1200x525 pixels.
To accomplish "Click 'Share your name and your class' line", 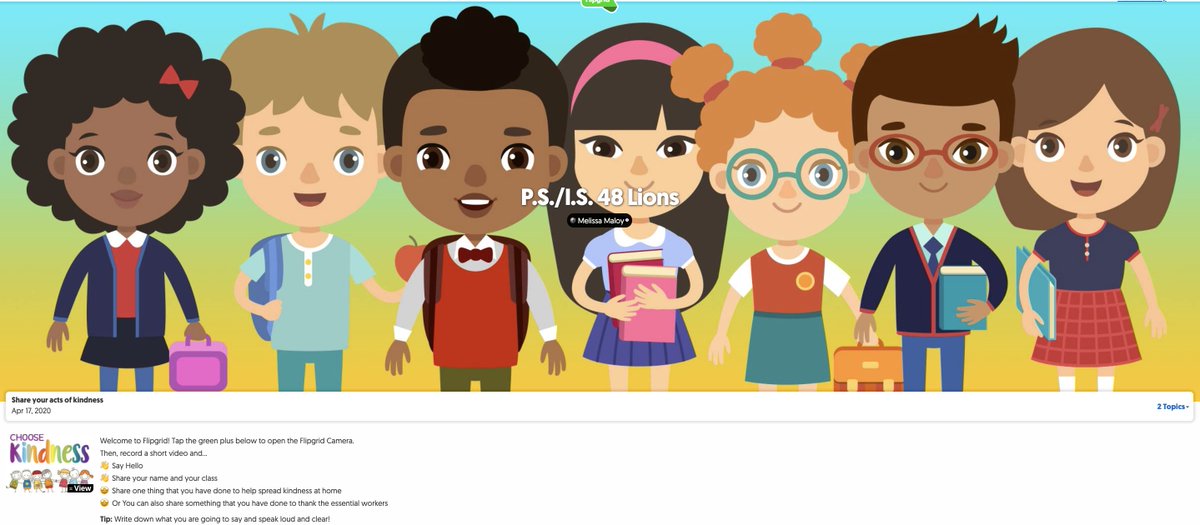I will (x=158, y=478).
